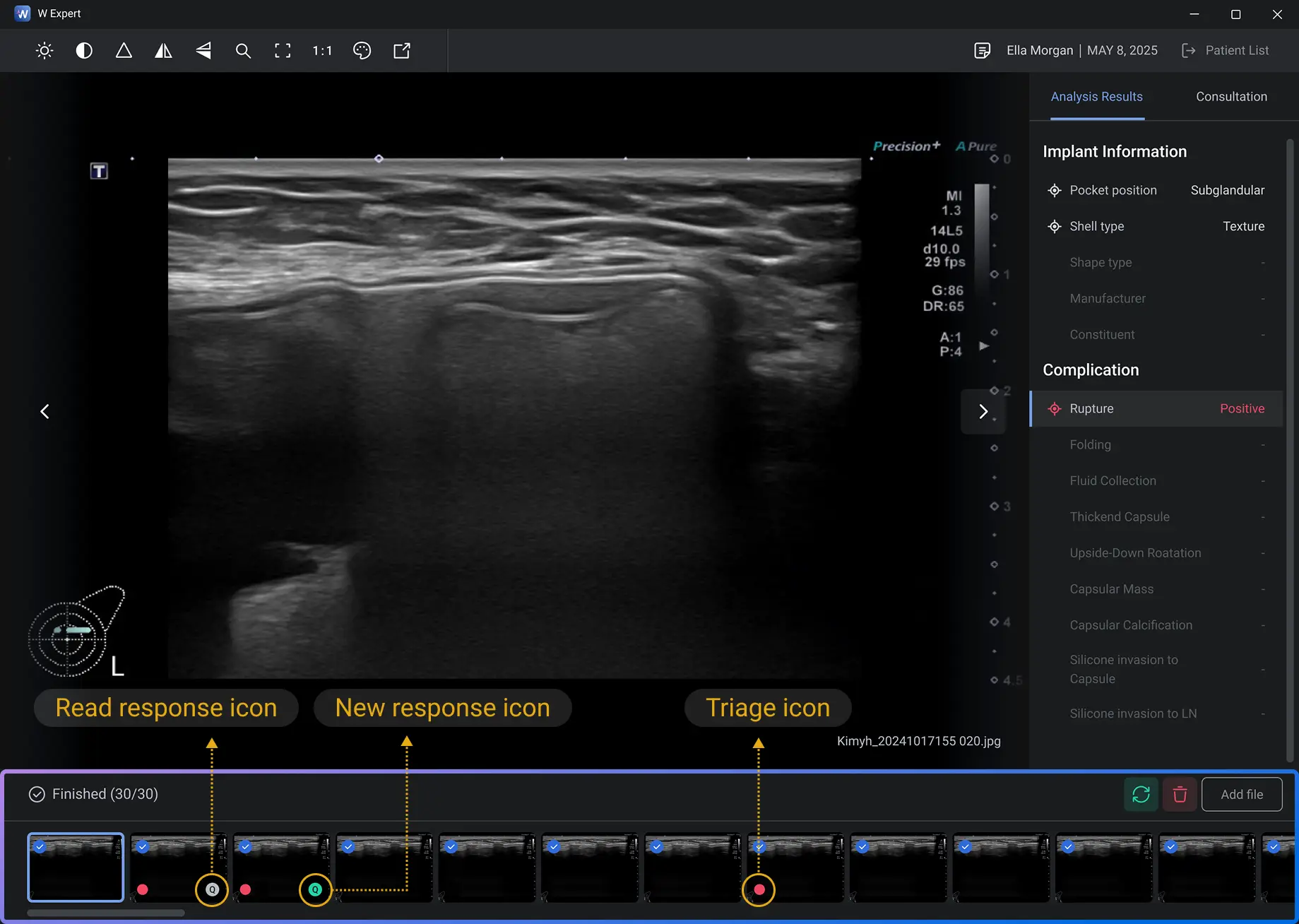Uncheck the blue checkmark on second thumbnail
Image resolution: width=1299 pixels, height=924 pixels.
click(x=143, y=846)
